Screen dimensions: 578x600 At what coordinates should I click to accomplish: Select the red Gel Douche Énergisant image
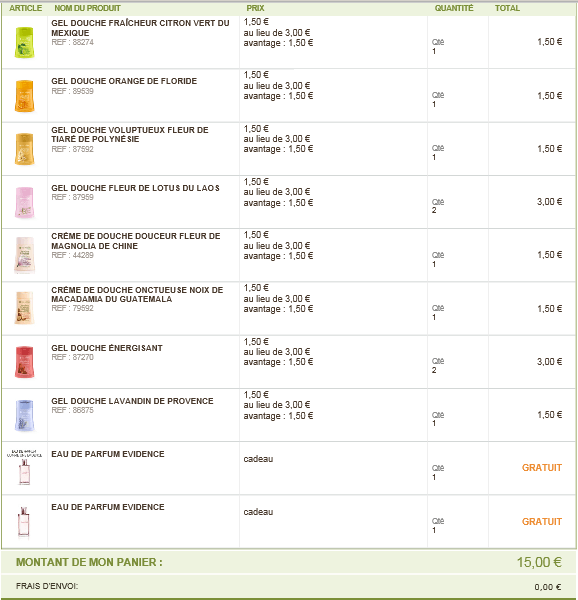click(x=24, y=362)
